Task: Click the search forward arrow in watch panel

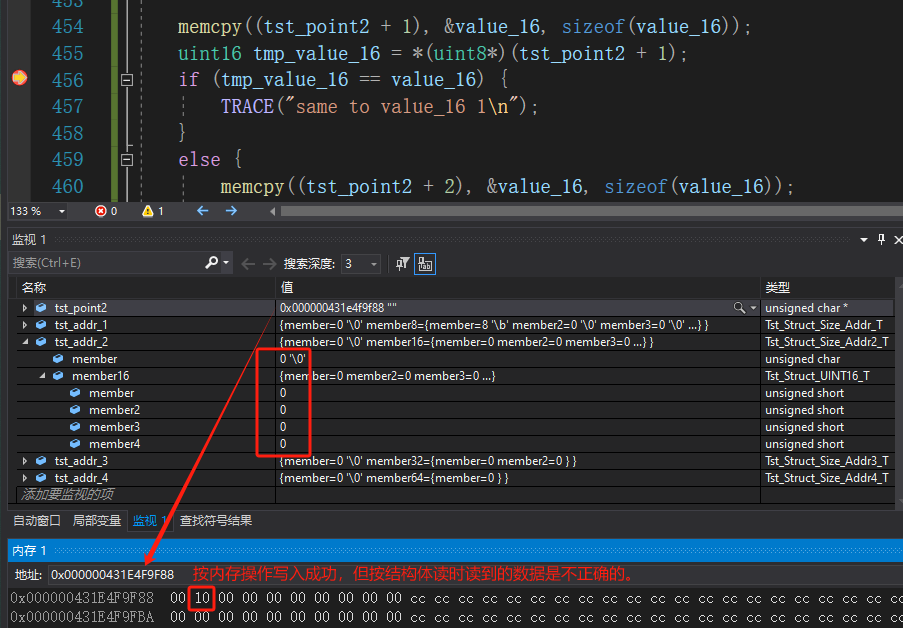Action: 270,264
